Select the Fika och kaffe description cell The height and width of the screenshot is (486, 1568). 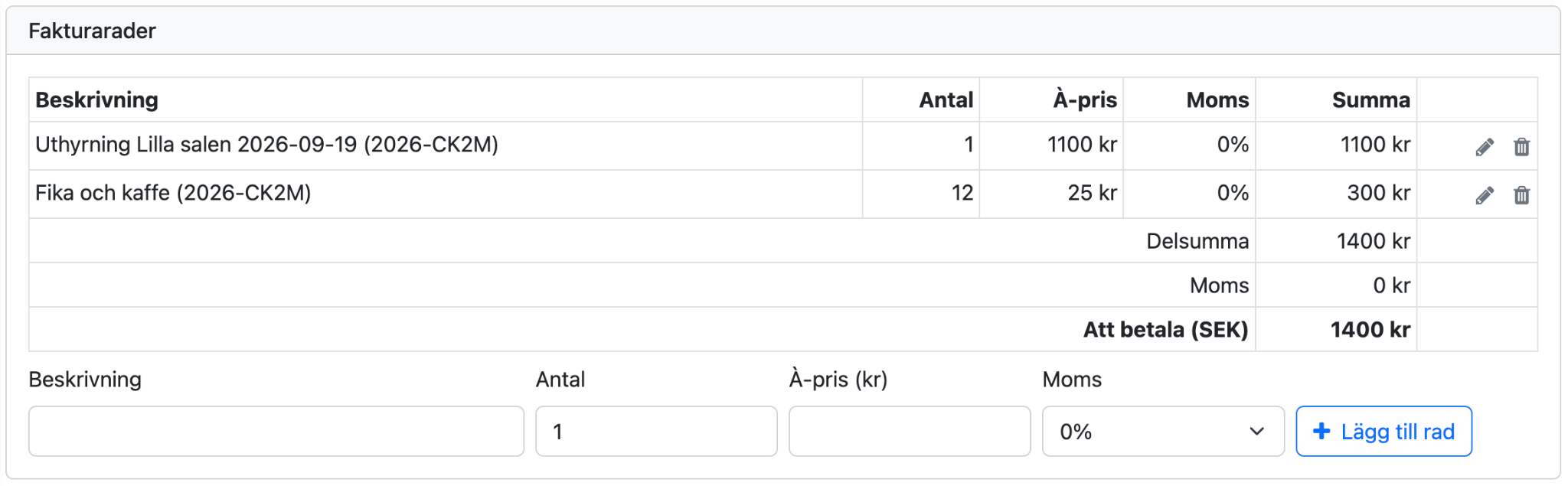pyautogui.click(x=446, y=194)
